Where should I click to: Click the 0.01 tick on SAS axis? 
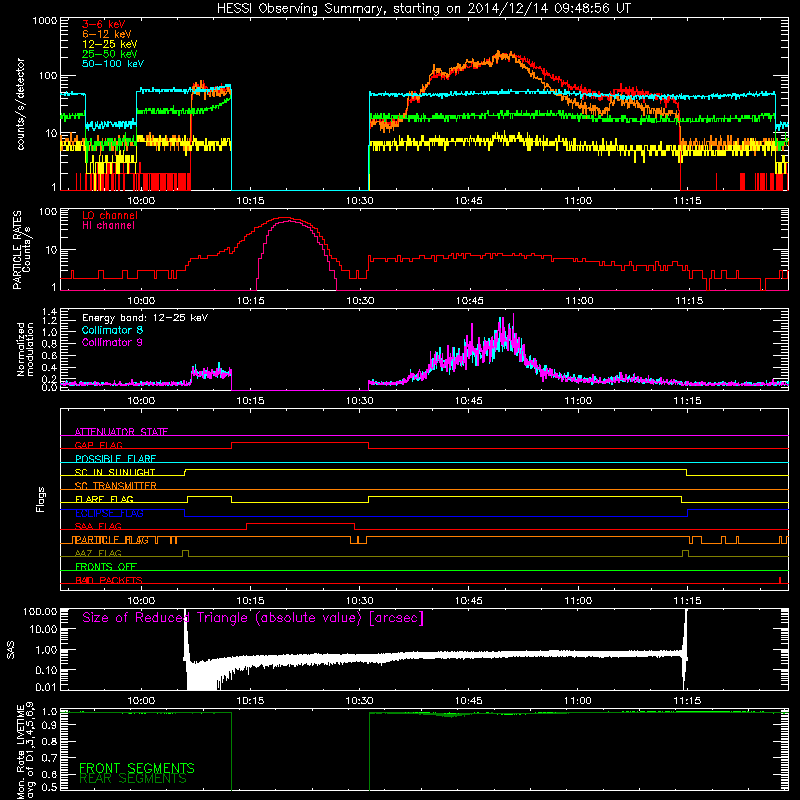(46, 687)
